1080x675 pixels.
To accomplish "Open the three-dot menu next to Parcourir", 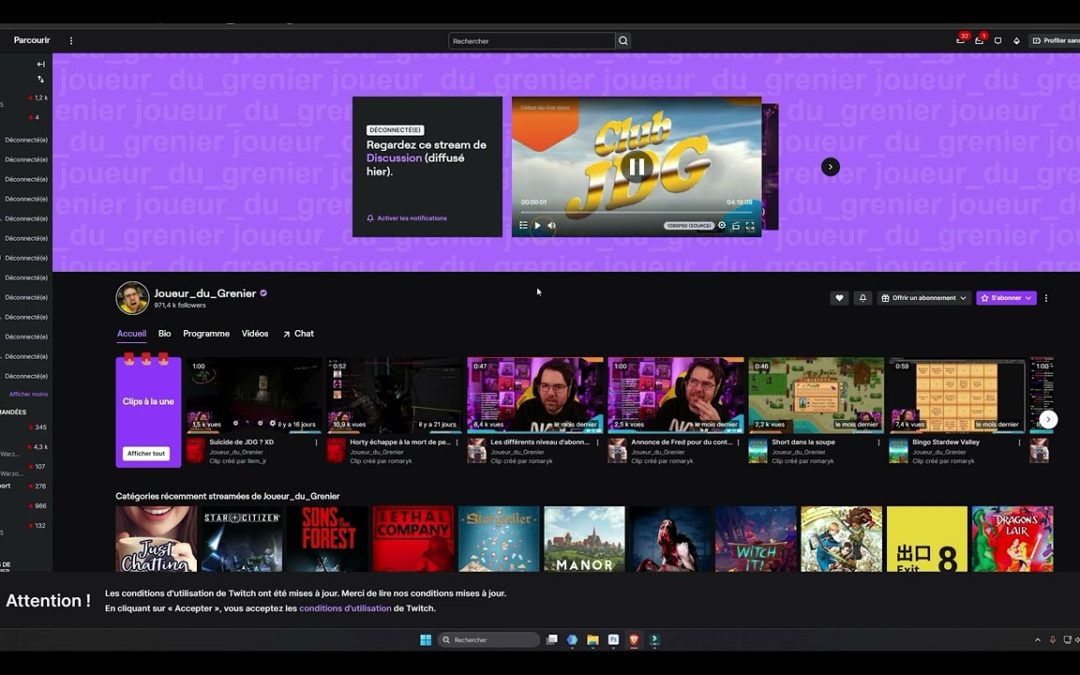I will 71,41.
